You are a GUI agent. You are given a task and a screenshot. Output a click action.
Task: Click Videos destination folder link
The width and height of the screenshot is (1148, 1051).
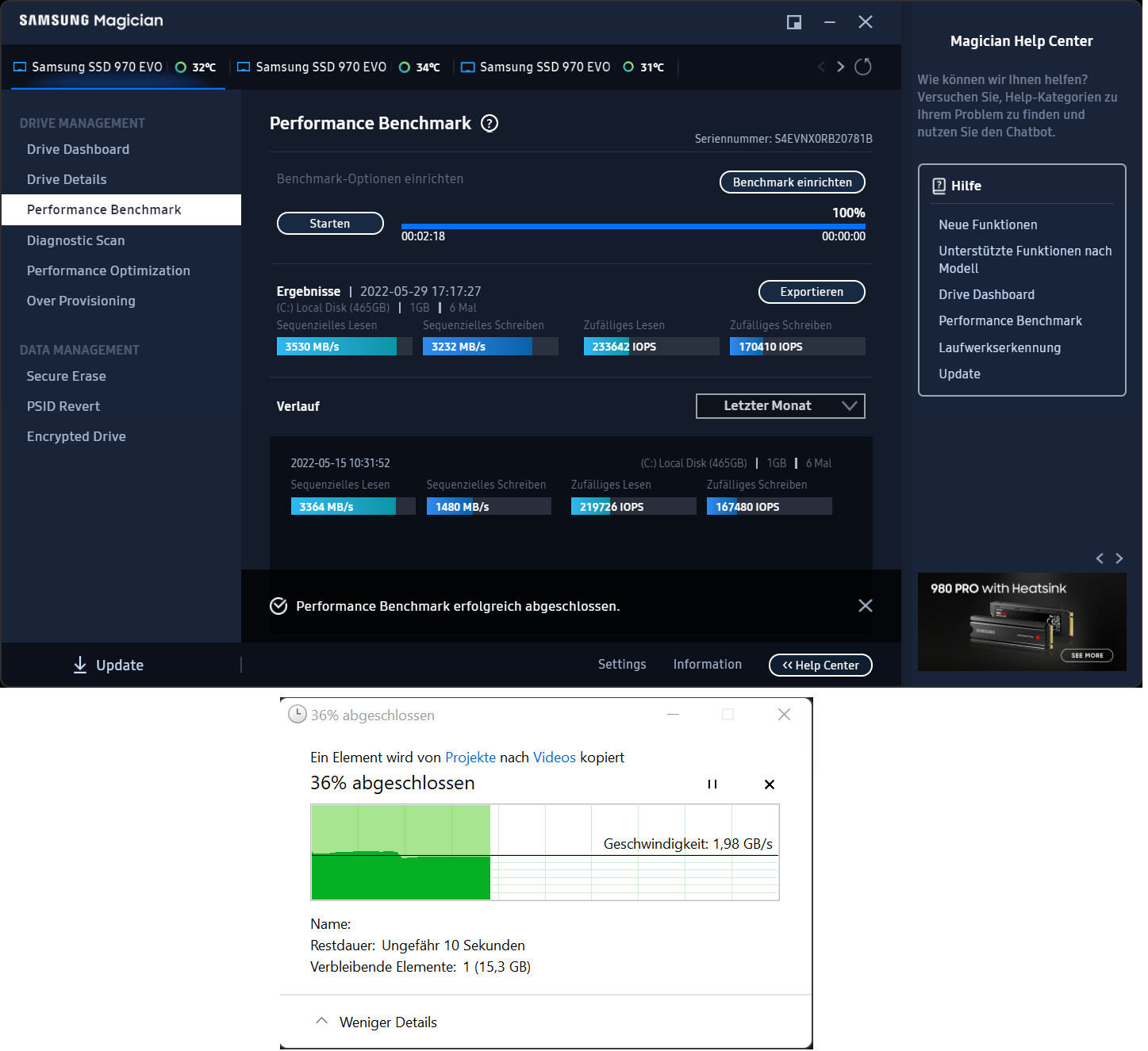point(555,758)
